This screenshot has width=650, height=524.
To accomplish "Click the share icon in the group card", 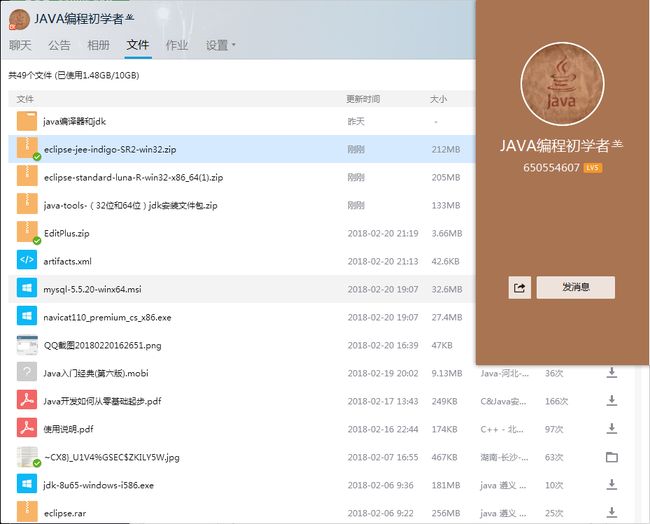I will point(519,287).
